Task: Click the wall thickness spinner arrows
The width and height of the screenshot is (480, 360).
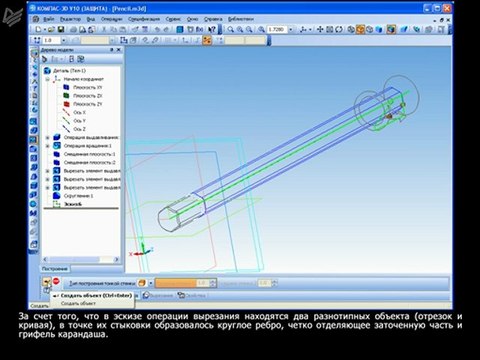Action: click(x=213, y=283)
